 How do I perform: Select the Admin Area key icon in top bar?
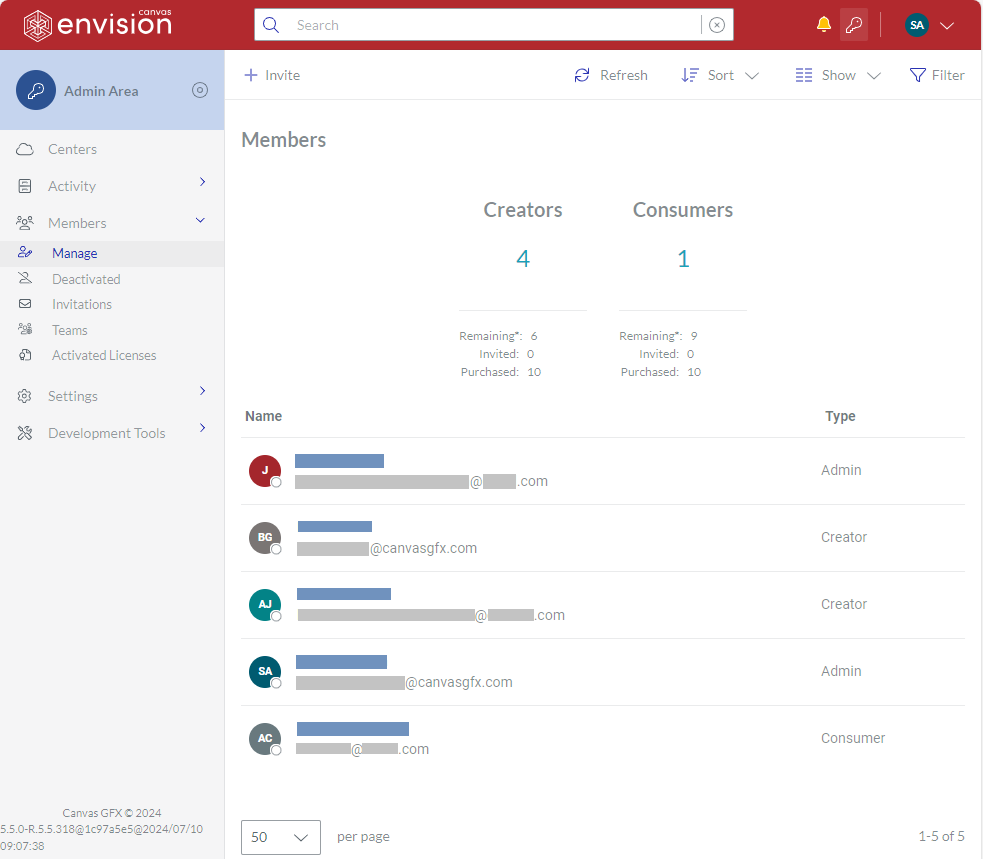(x=853, y=24)
